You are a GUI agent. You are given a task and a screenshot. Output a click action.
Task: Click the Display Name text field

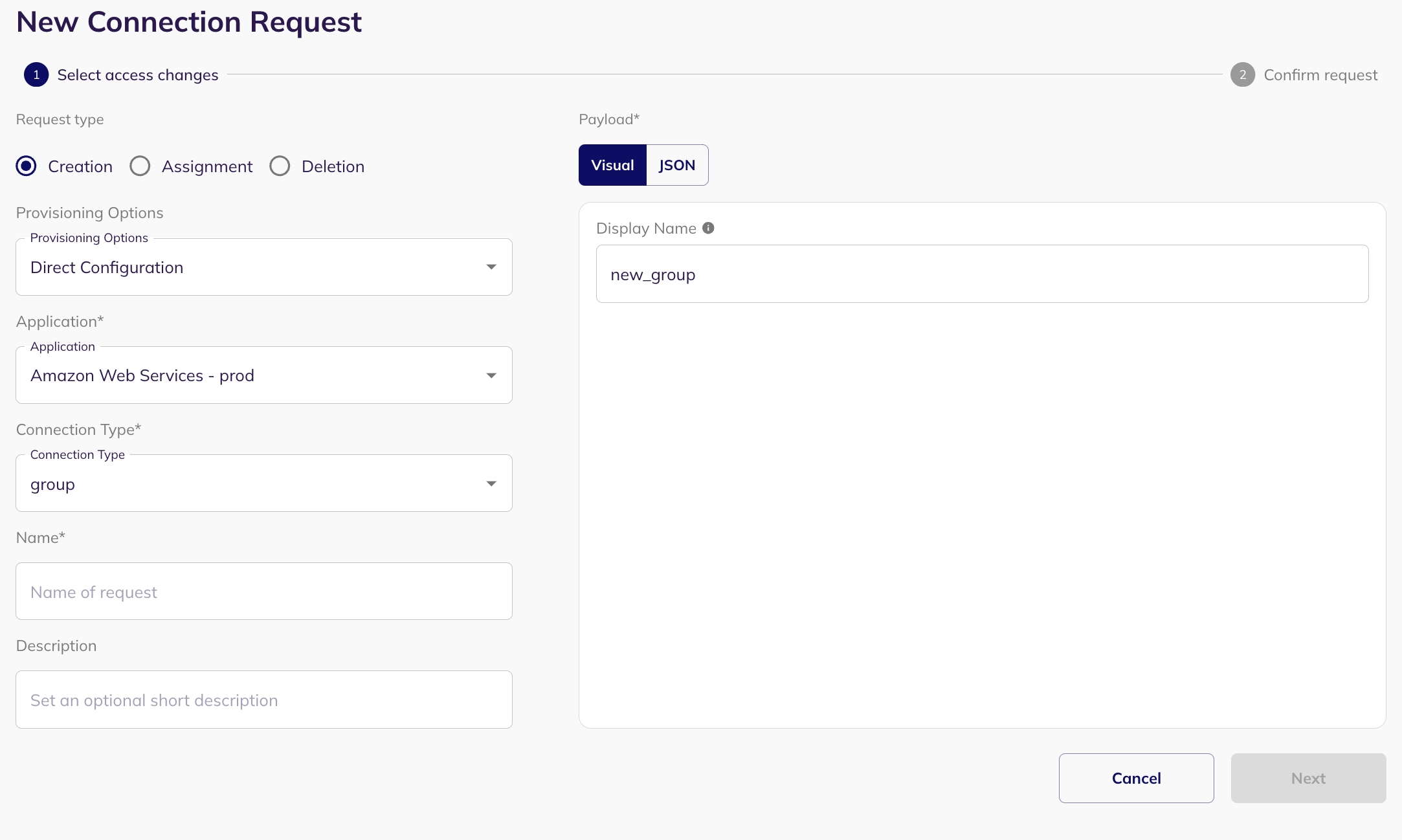click(x=982, y=274)
